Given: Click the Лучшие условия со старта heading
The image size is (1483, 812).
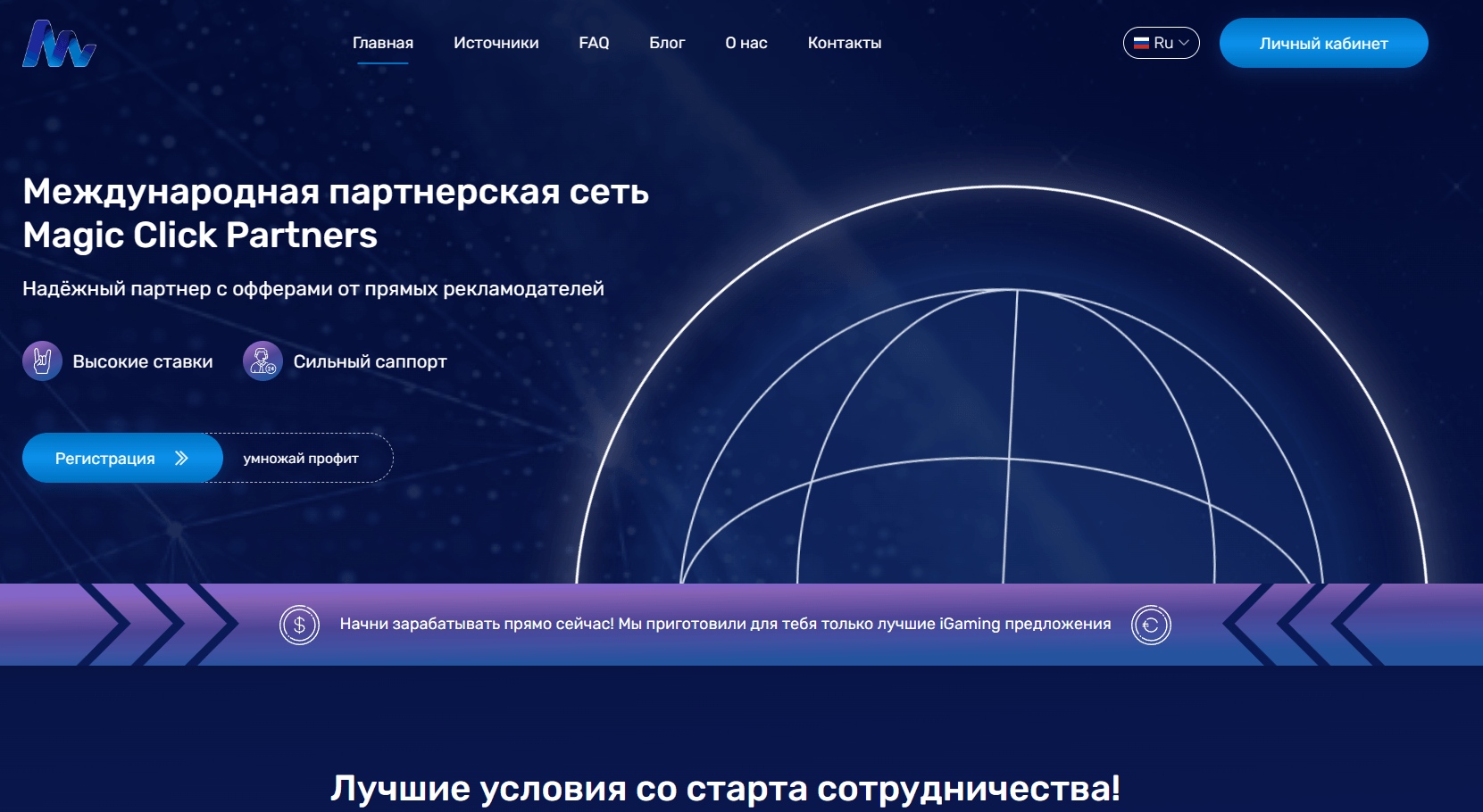Looking at the screenshot, I should click(725, 788).
